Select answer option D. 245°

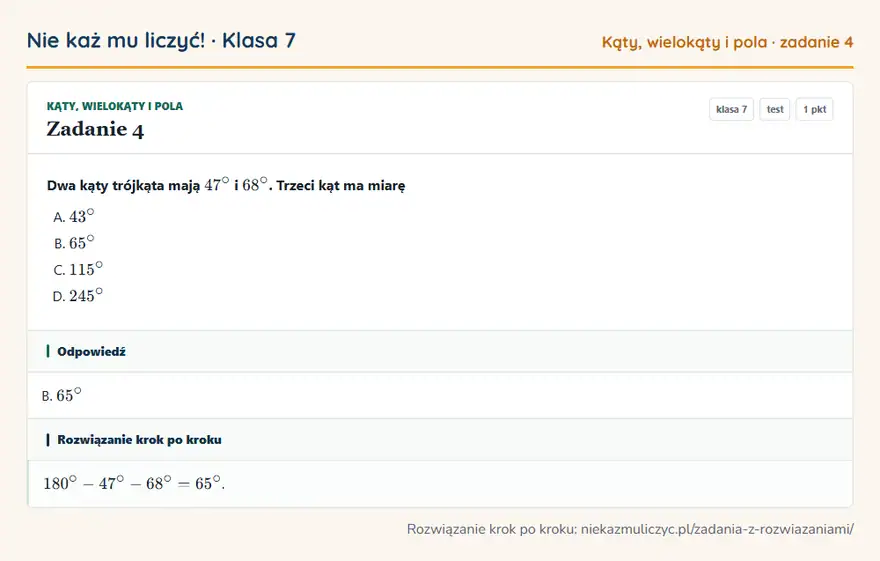pyautogui.click(x=78, y=296)
